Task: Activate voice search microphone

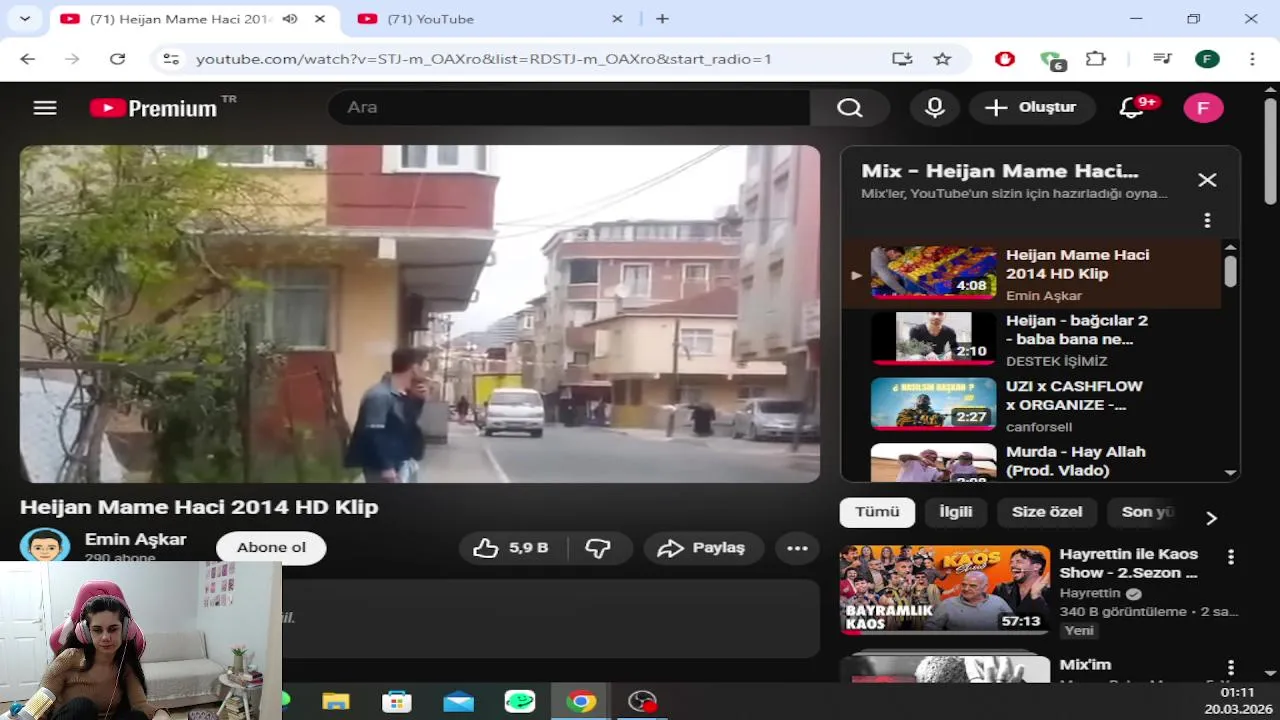Action: point(935,108)
